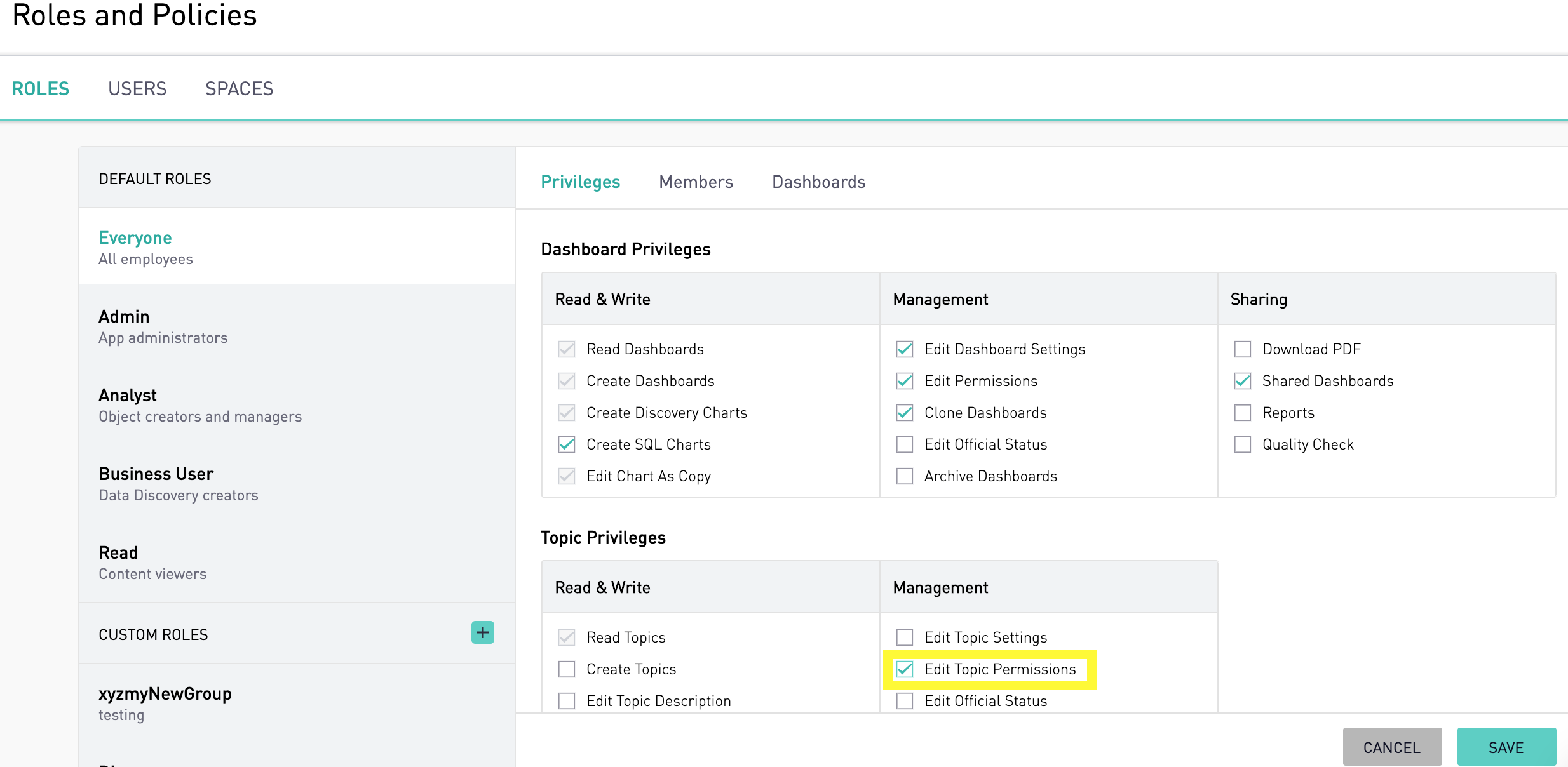
Task: Open the Privileges tab
Action: click(581, 182)
